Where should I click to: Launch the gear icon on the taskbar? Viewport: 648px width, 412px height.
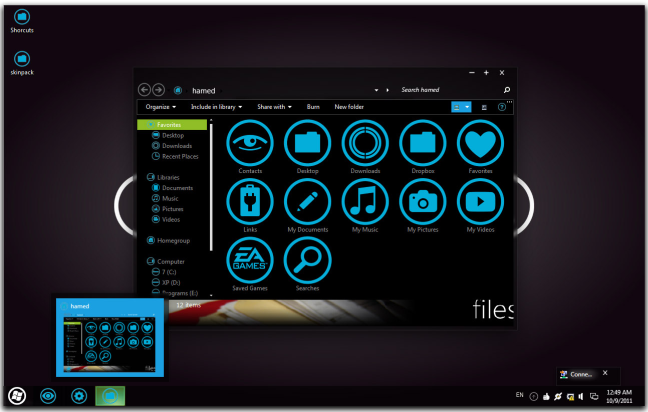(x=79, y=396)
